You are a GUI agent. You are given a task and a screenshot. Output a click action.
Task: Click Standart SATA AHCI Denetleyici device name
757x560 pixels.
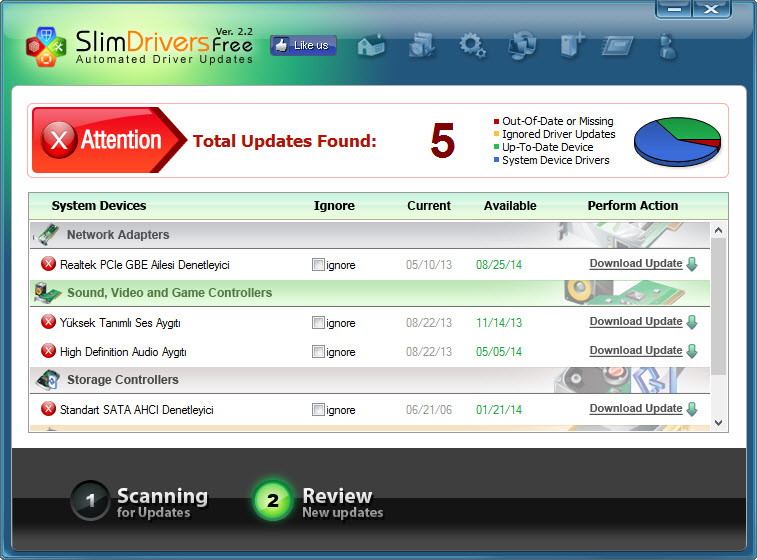click(137, 410)
